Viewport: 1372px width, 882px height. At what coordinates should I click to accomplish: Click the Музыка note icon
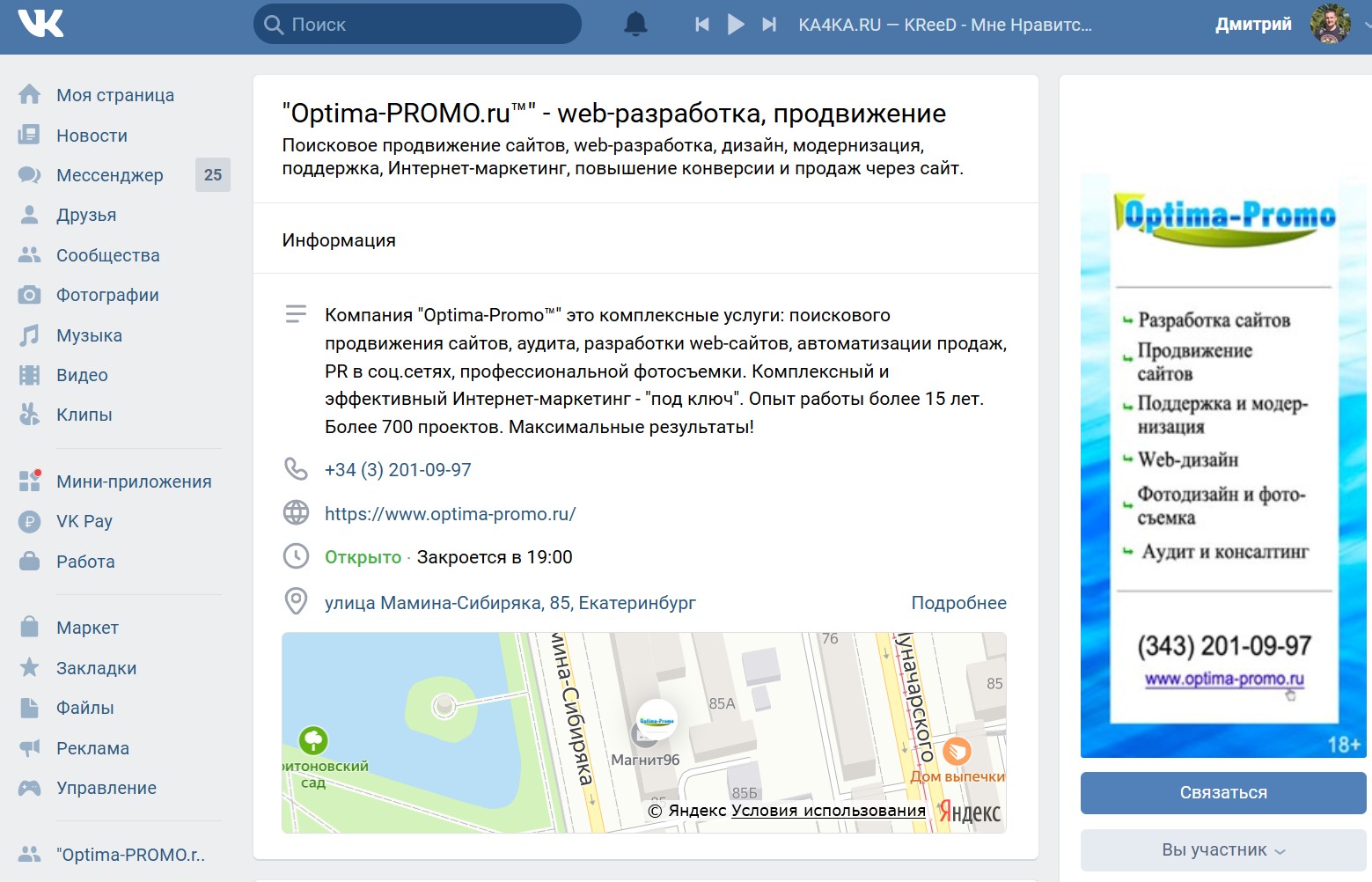[x=30, y=335]
